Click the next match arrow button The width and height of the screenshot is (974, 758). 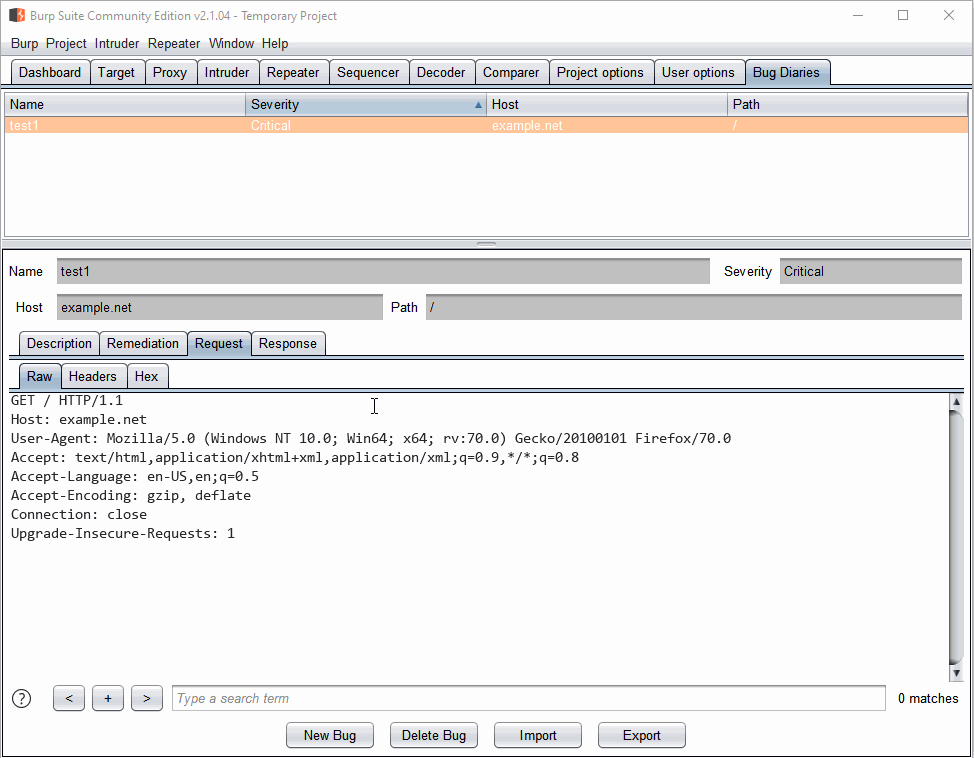tap(147, 698)
